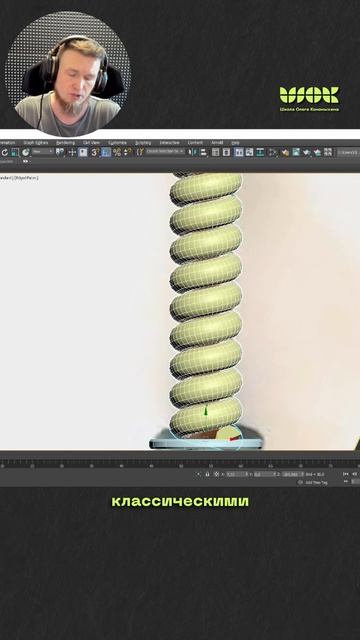Click the X coordinate input field

pos(237,474)
